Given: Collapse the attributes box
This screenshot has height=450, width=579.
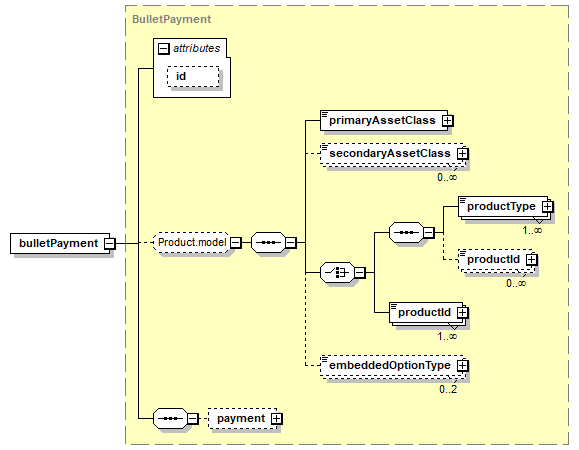Looking at the screenshot, I should [x=164, y=49].
